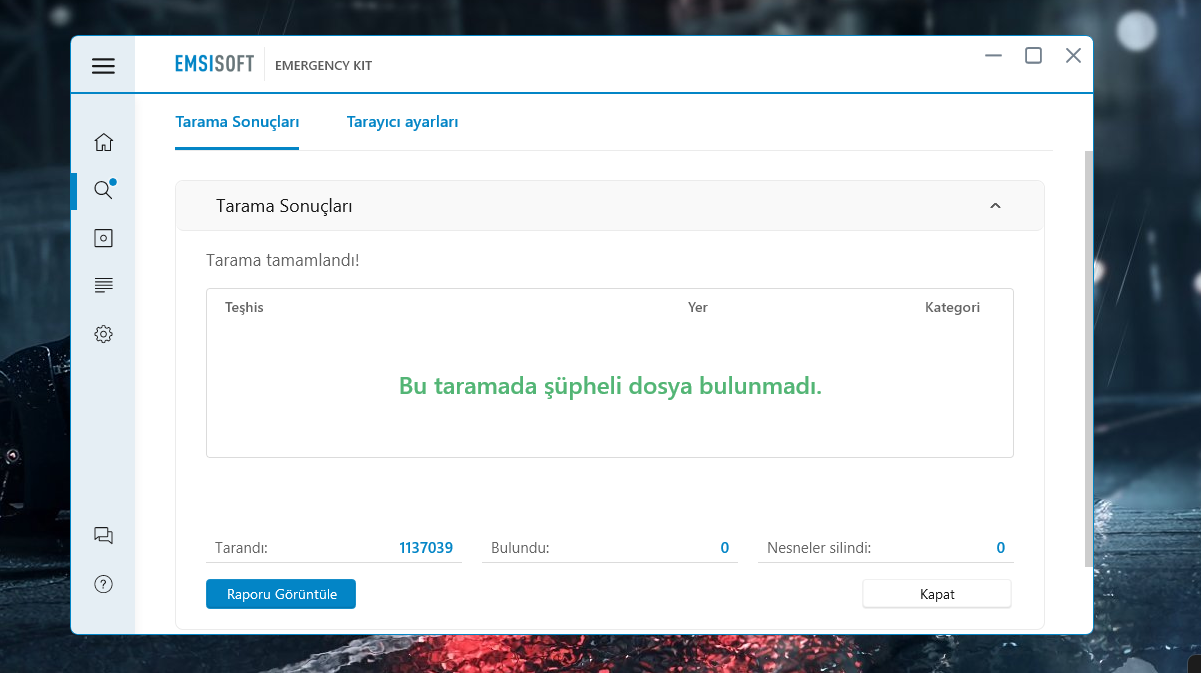The height and width of the screenshot is (673, 1201).
Task: Click the Bulundu: label
Action: pos(521,548)
